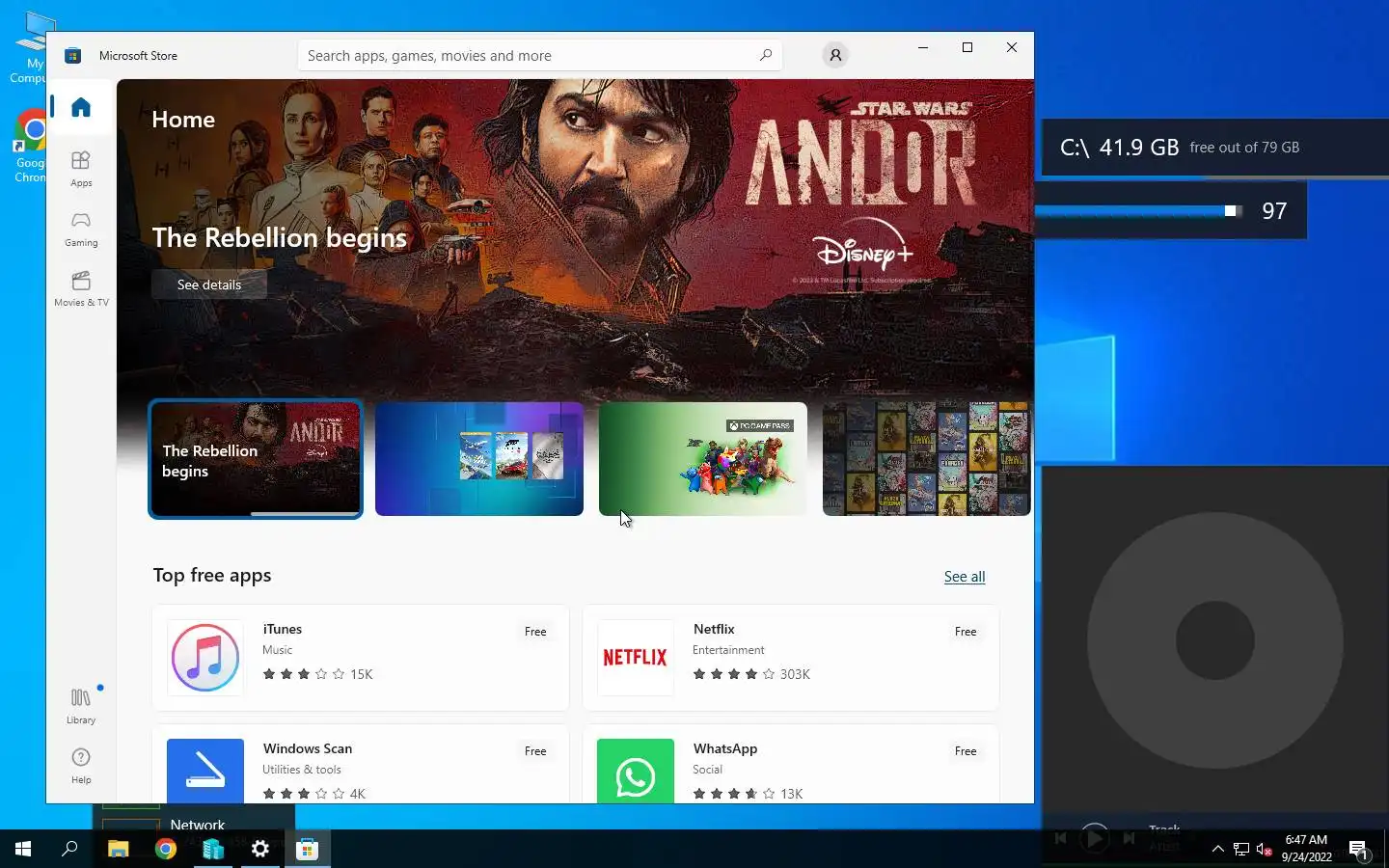Click the network tray icon

point(1241,849)
